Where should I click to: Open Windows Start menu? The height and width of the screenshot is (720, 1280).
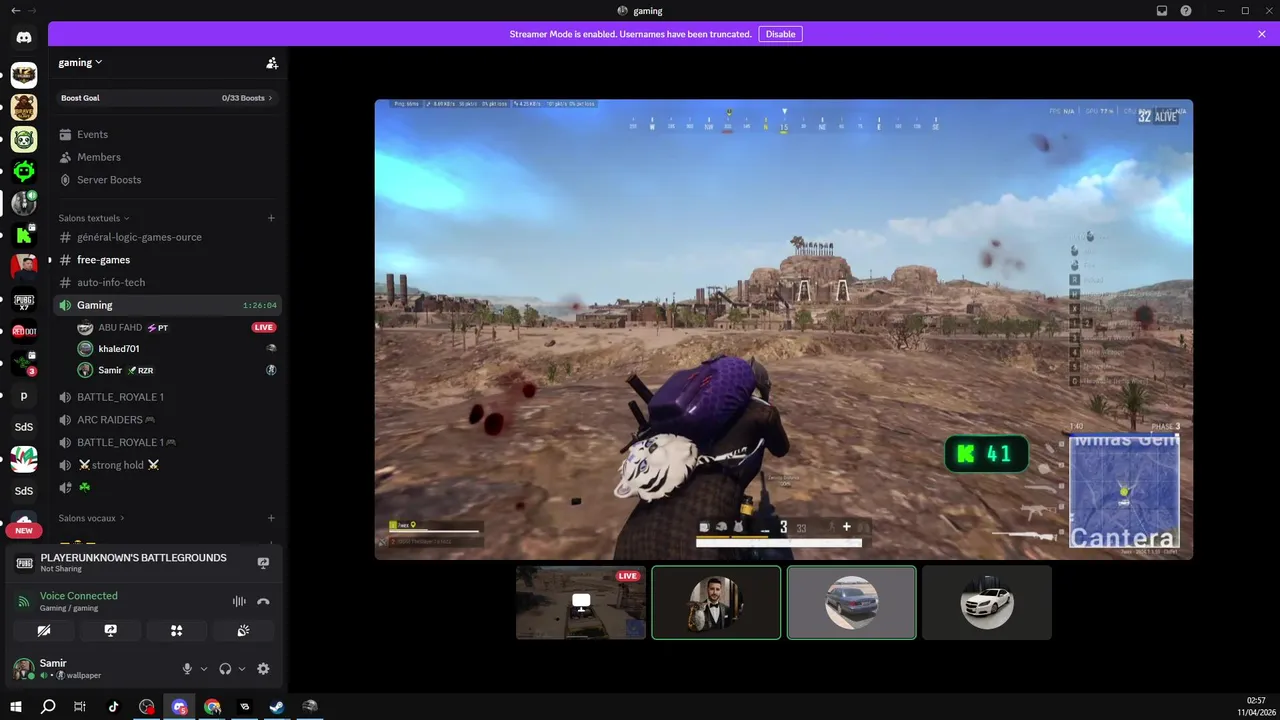tap(15, 707)
